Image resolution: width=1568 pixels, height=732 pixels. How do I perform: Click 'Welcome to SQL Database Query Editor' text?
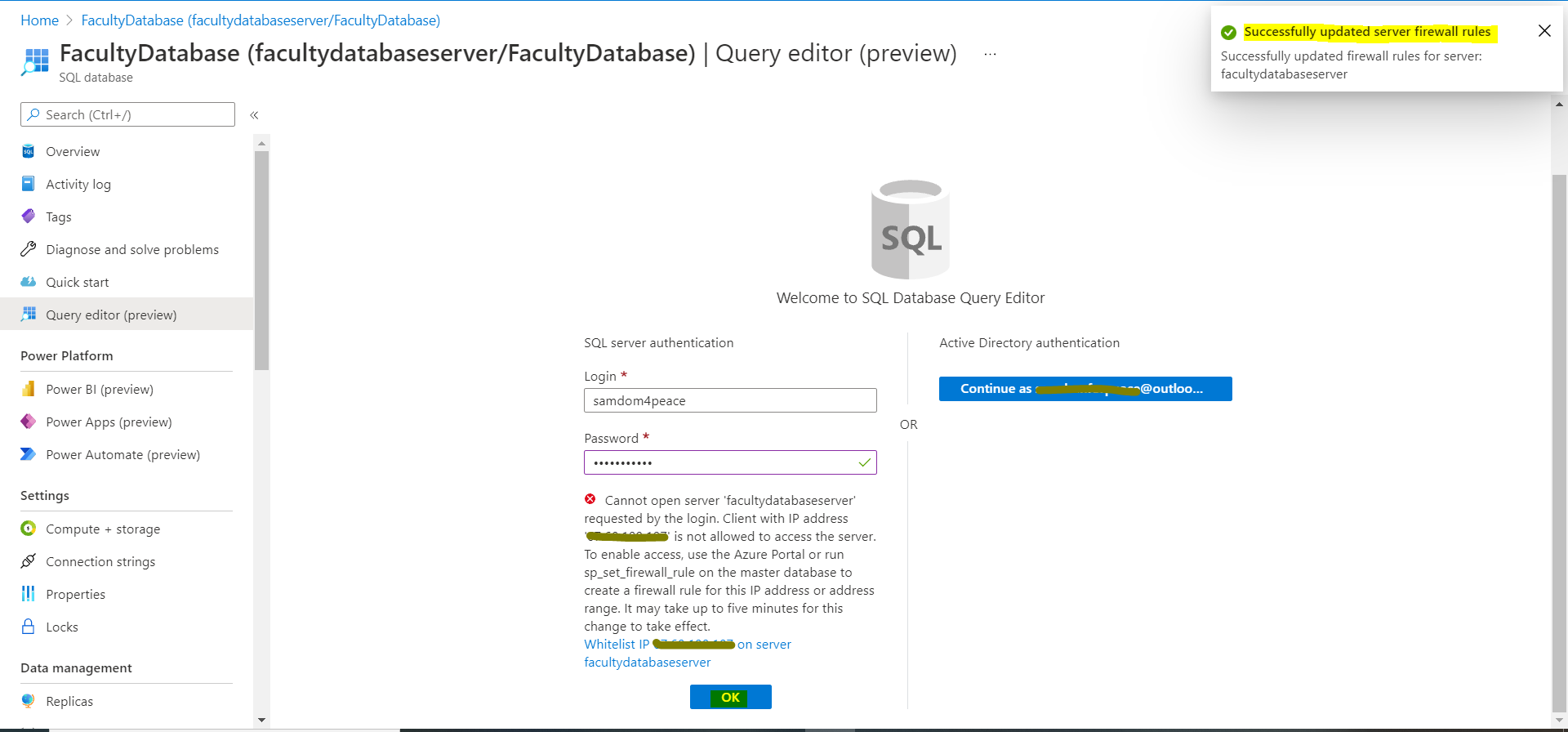click(911, 298)
